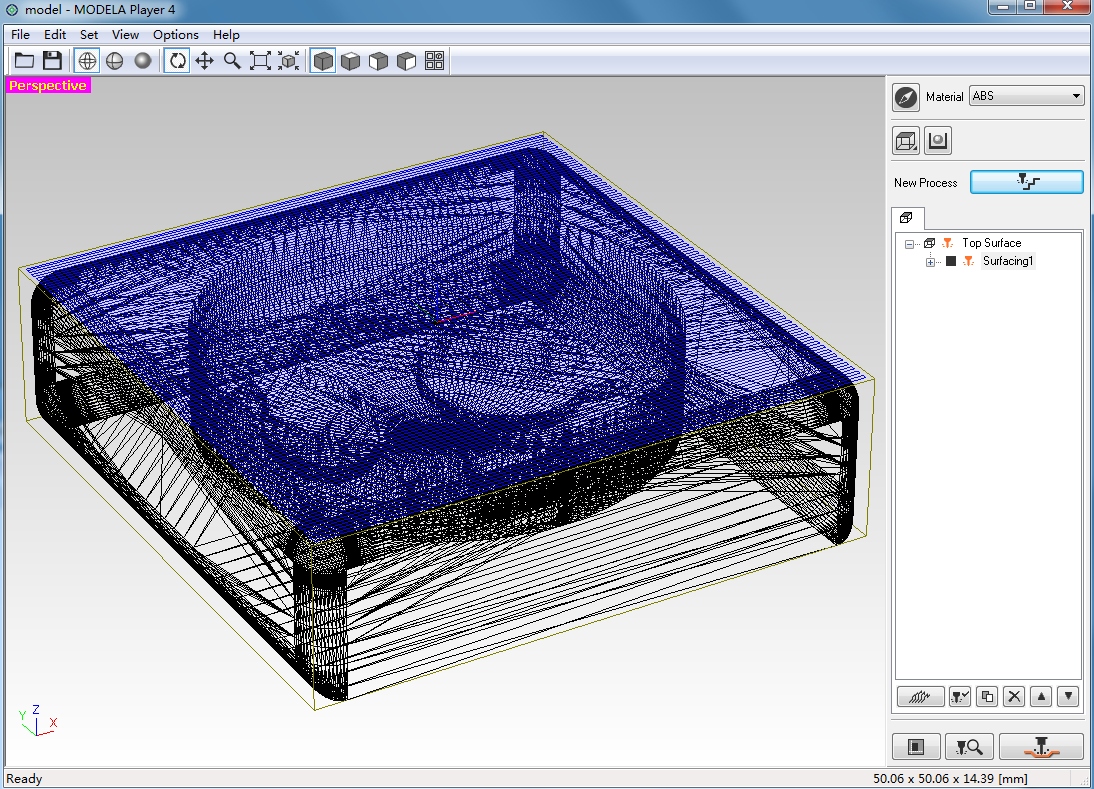Switch to shaded sphere rendering mode
Image resolution: width=1094 pixels, height=789 pixels.
pos(142,61)
